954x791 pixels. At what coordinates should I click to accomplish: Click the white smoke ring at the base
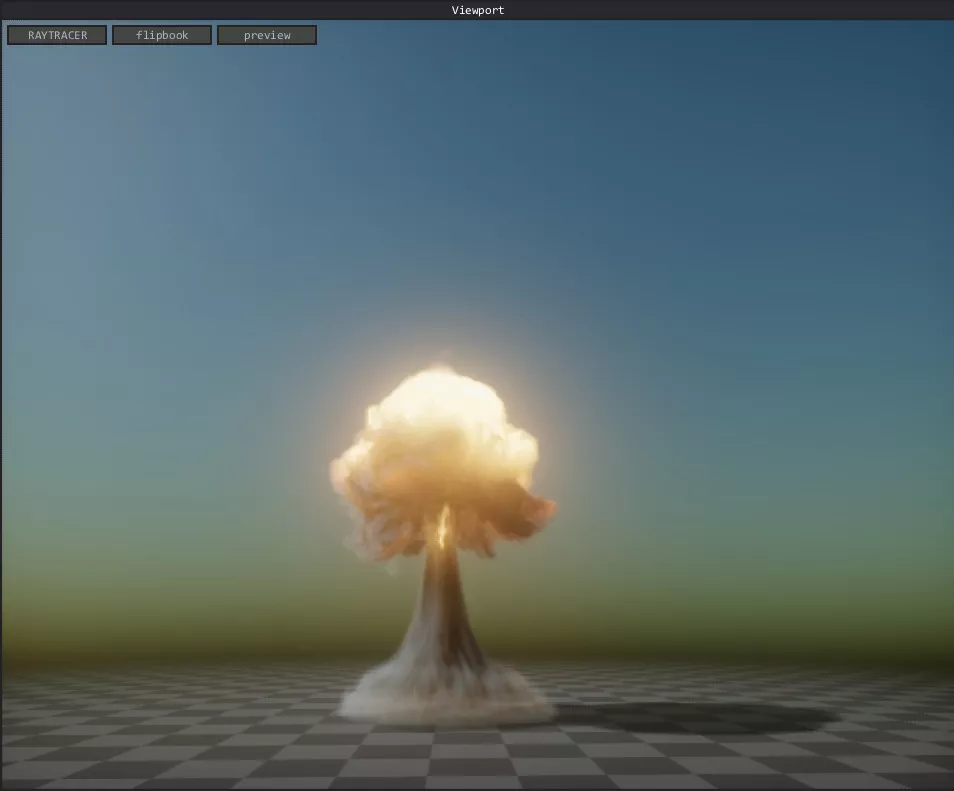point(445,700)
